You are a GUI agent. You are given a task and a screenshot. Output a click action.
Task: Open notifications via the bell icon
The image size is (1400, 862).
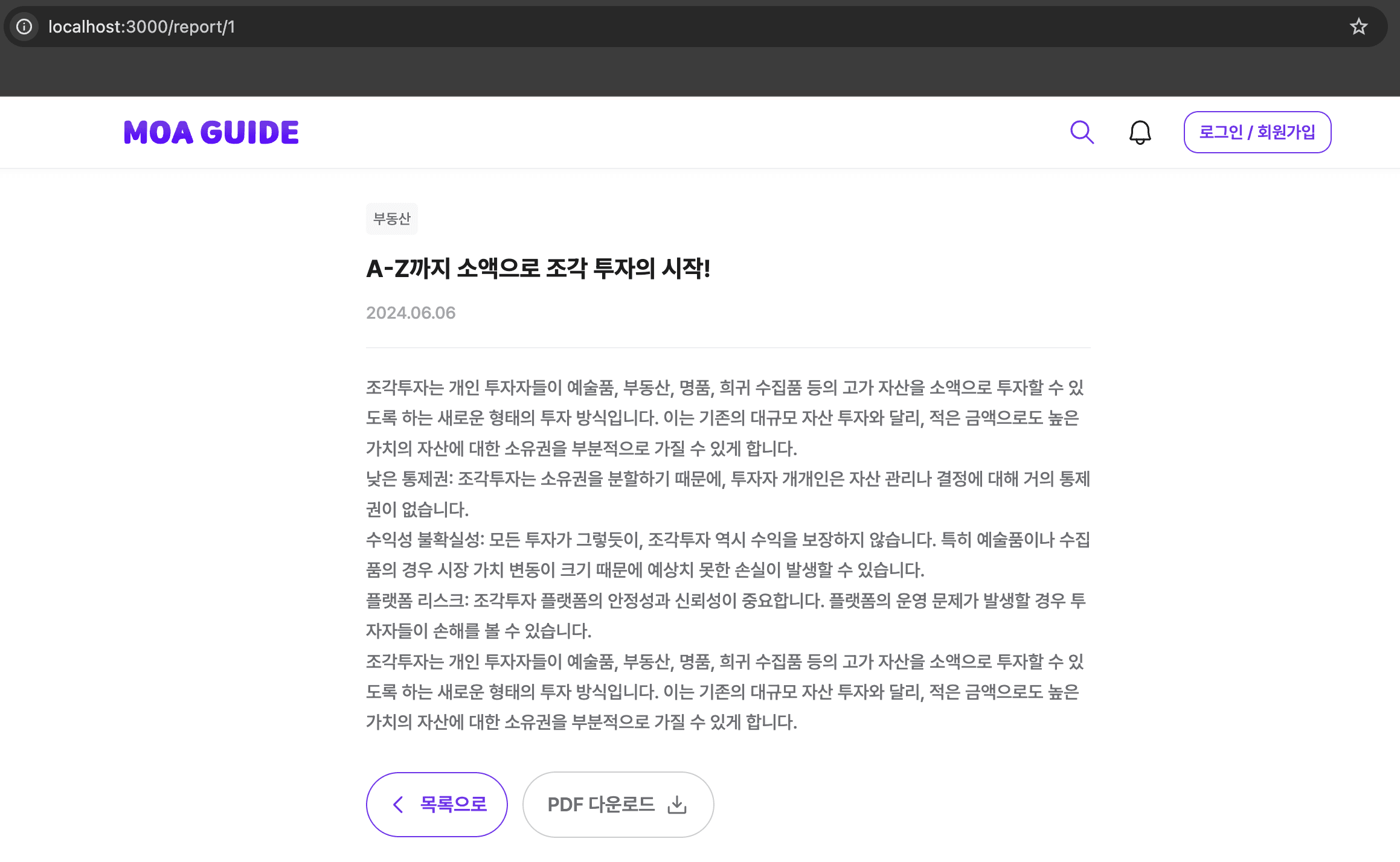click(x=1140, y=132)
